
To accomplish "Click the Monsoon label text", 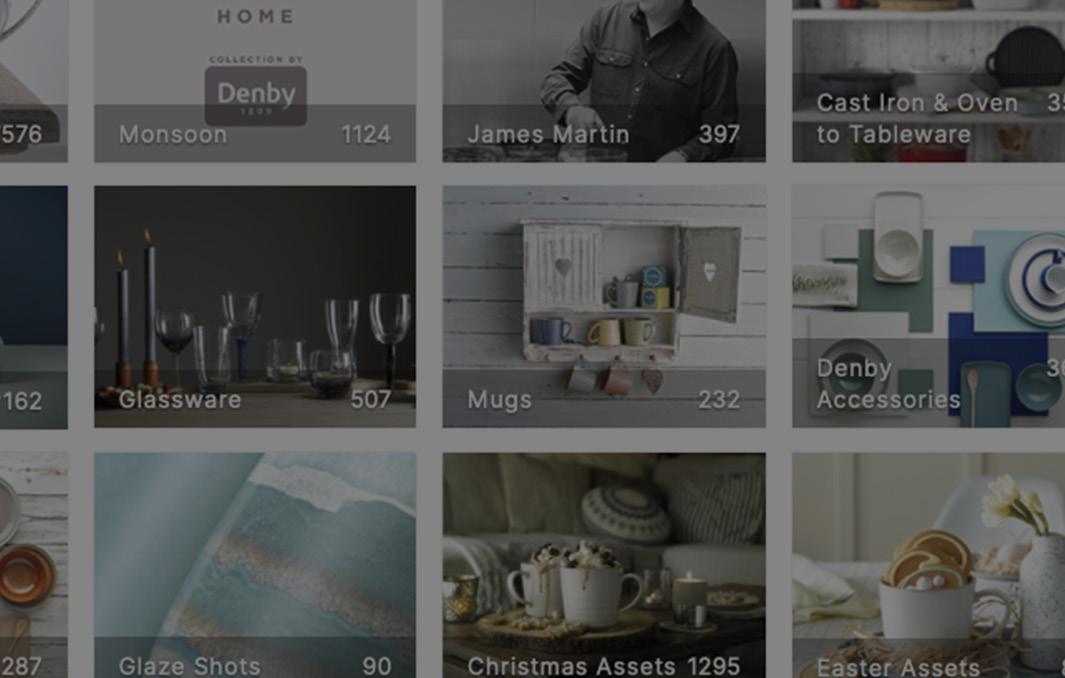I will click(173, 135).
